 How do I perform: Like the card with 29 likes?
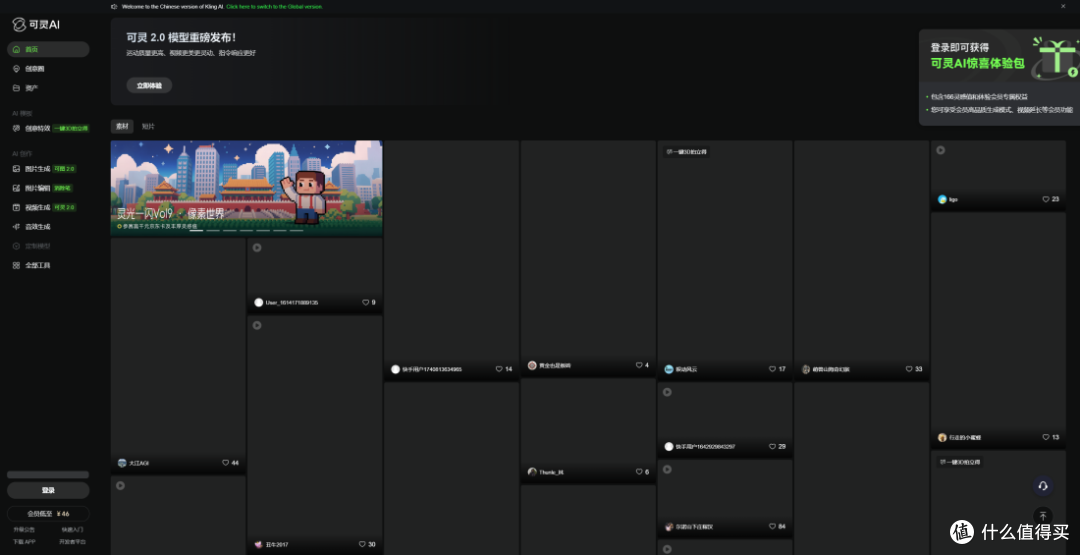tap(772, 446)
